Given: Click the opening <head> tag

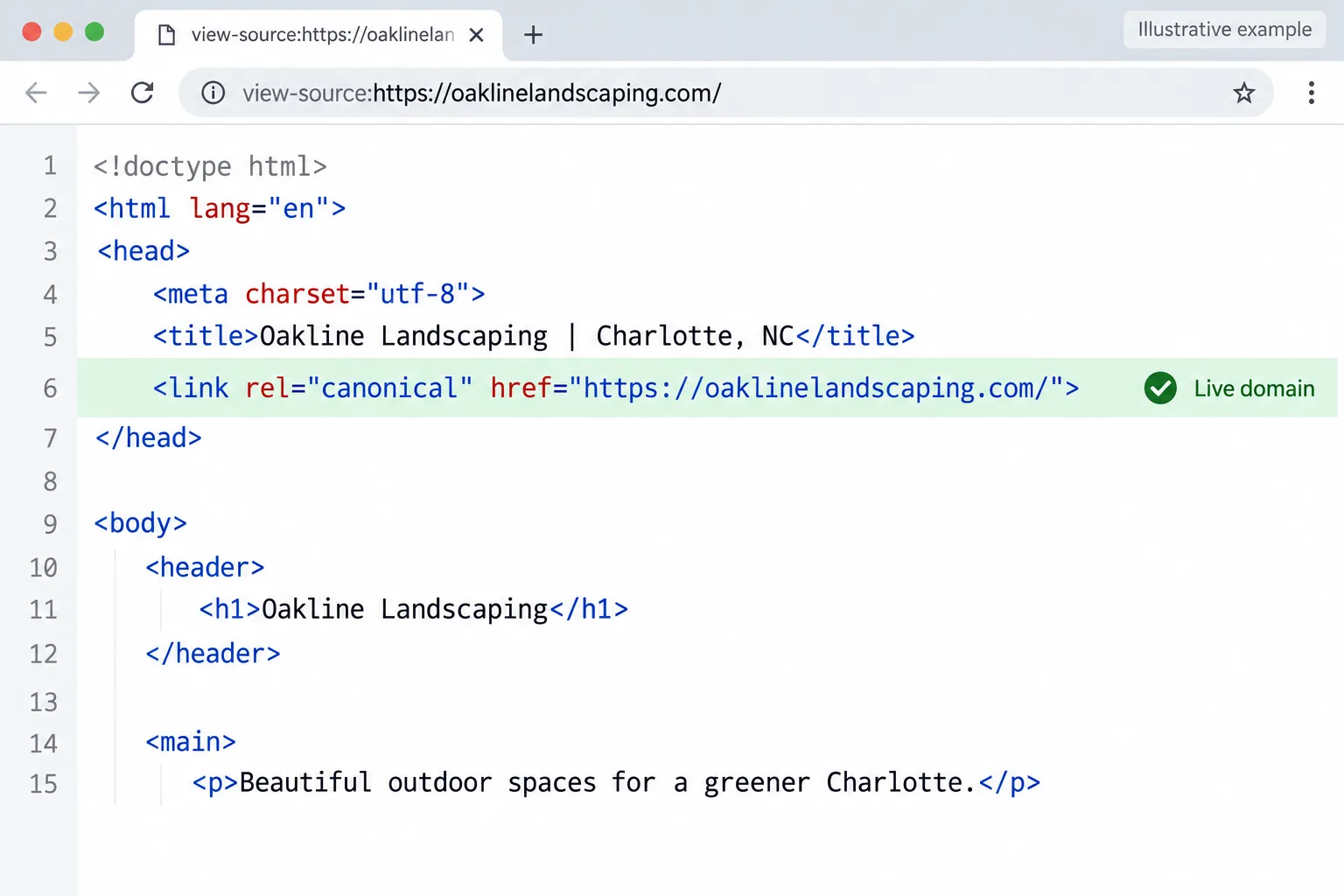Looking at the screenshot, I should pos(143,251).
